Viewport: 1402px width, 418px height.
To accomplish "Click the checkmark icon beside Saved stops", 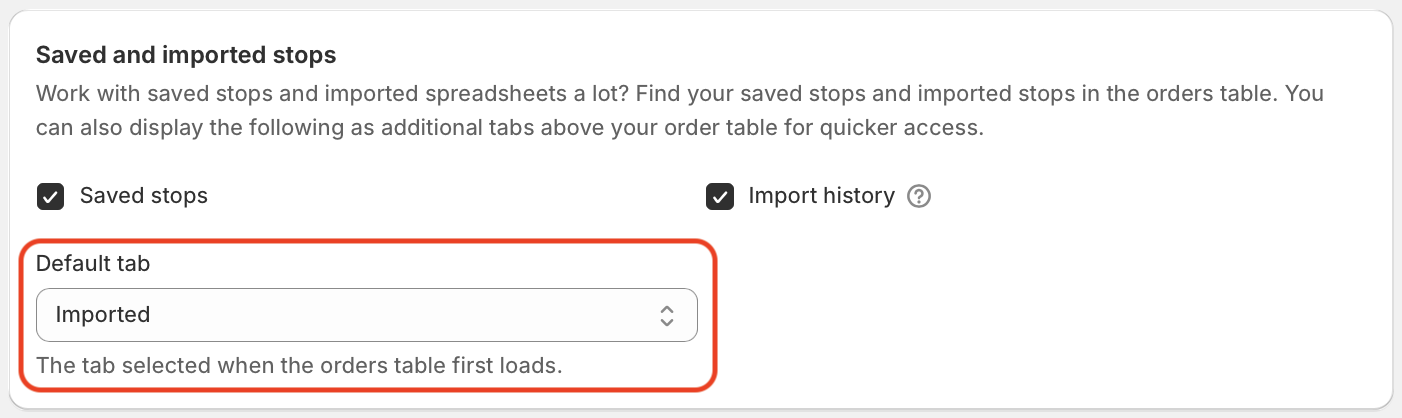I will click(50, 196).
